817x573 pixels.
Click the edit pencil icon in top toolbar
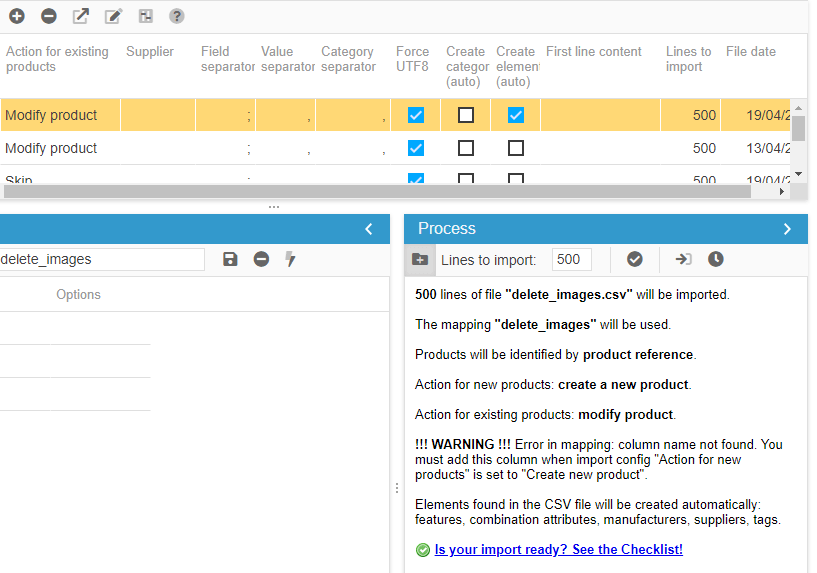click(113, 16)
